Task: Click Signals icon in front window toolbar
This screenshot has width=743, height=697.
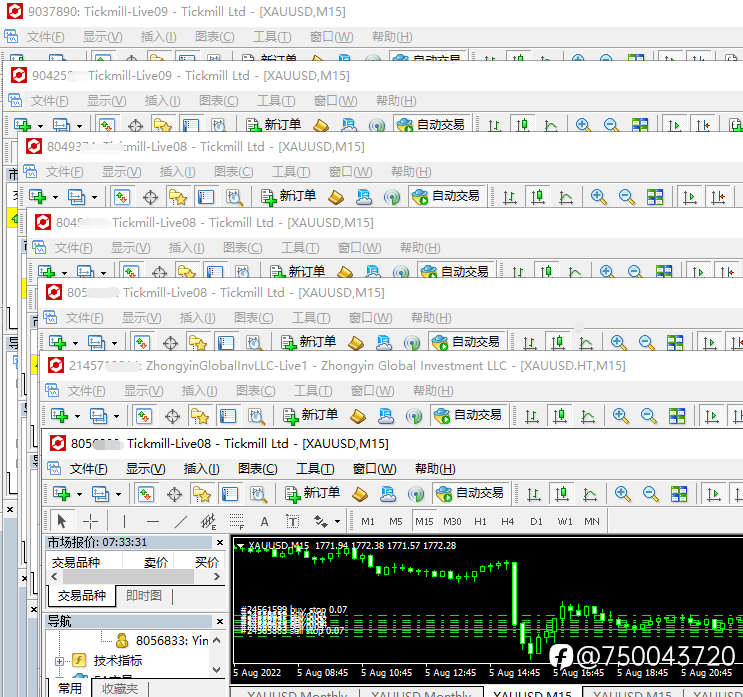Action: tap(416, 494)
